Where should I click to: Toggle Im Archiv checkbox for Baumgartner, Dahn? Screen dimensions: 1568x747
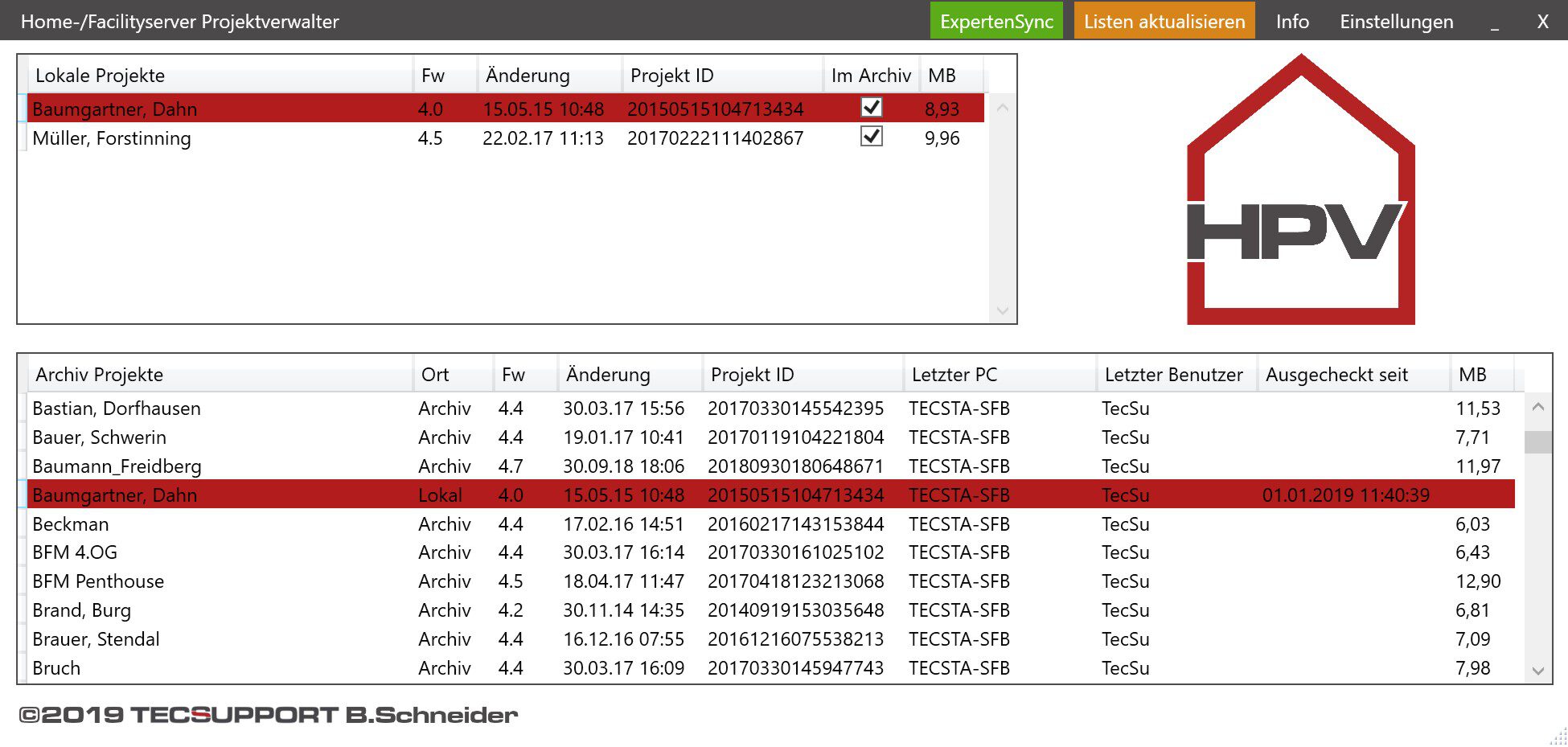(871, 107)
